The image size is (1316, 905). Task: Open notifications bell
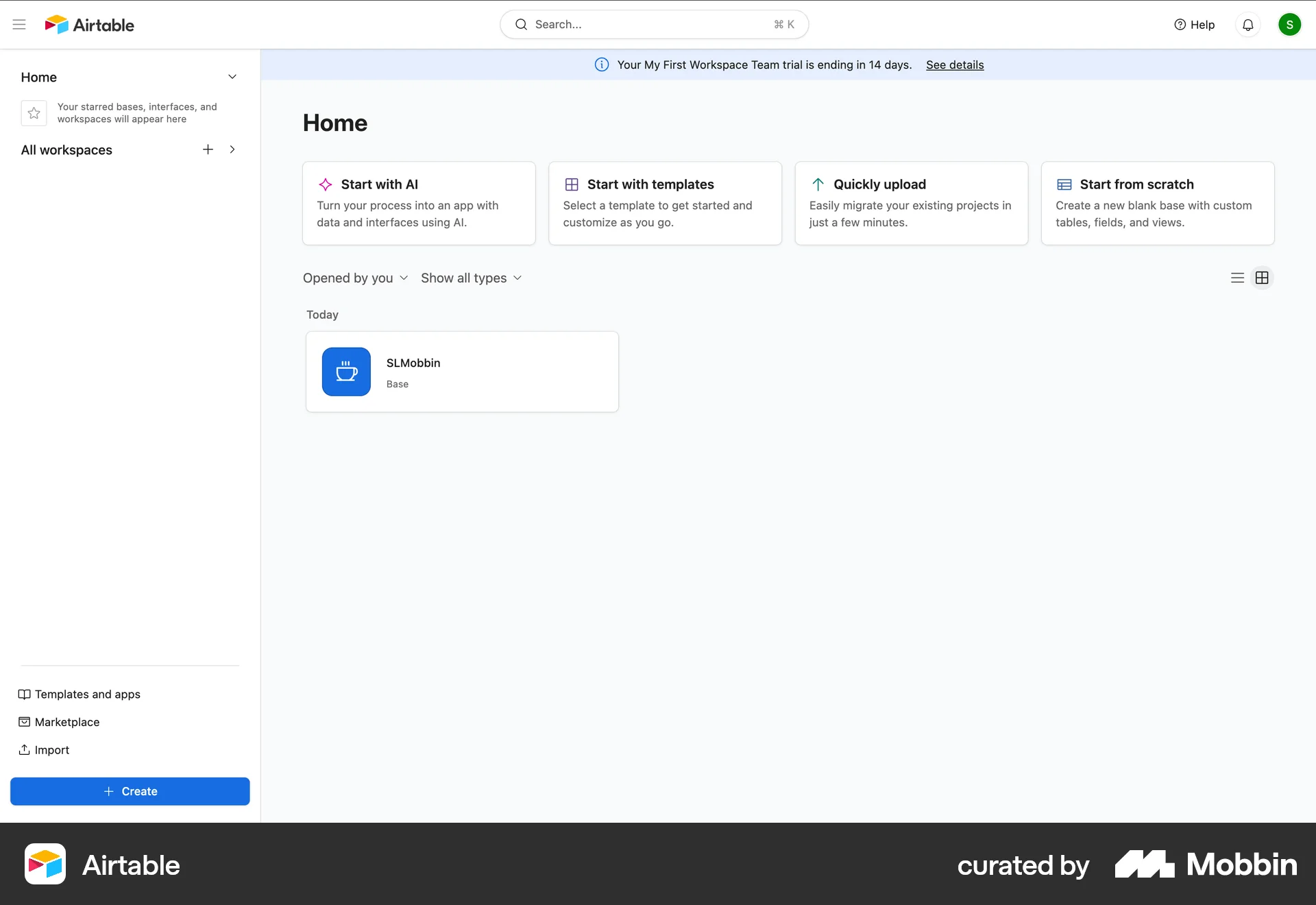[1247, 24]
